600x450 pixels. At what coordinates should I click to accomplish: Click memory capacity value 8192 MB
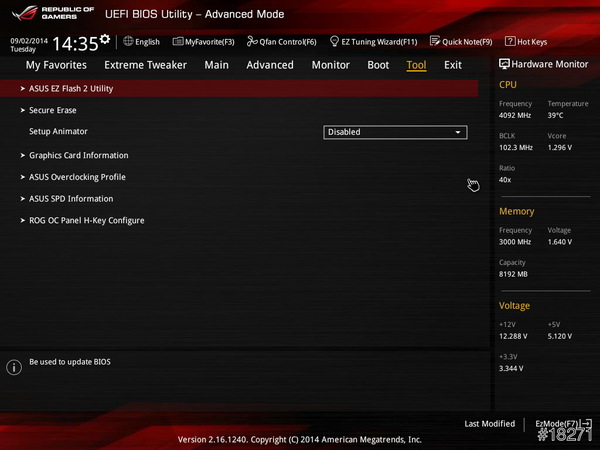[513, 274]
